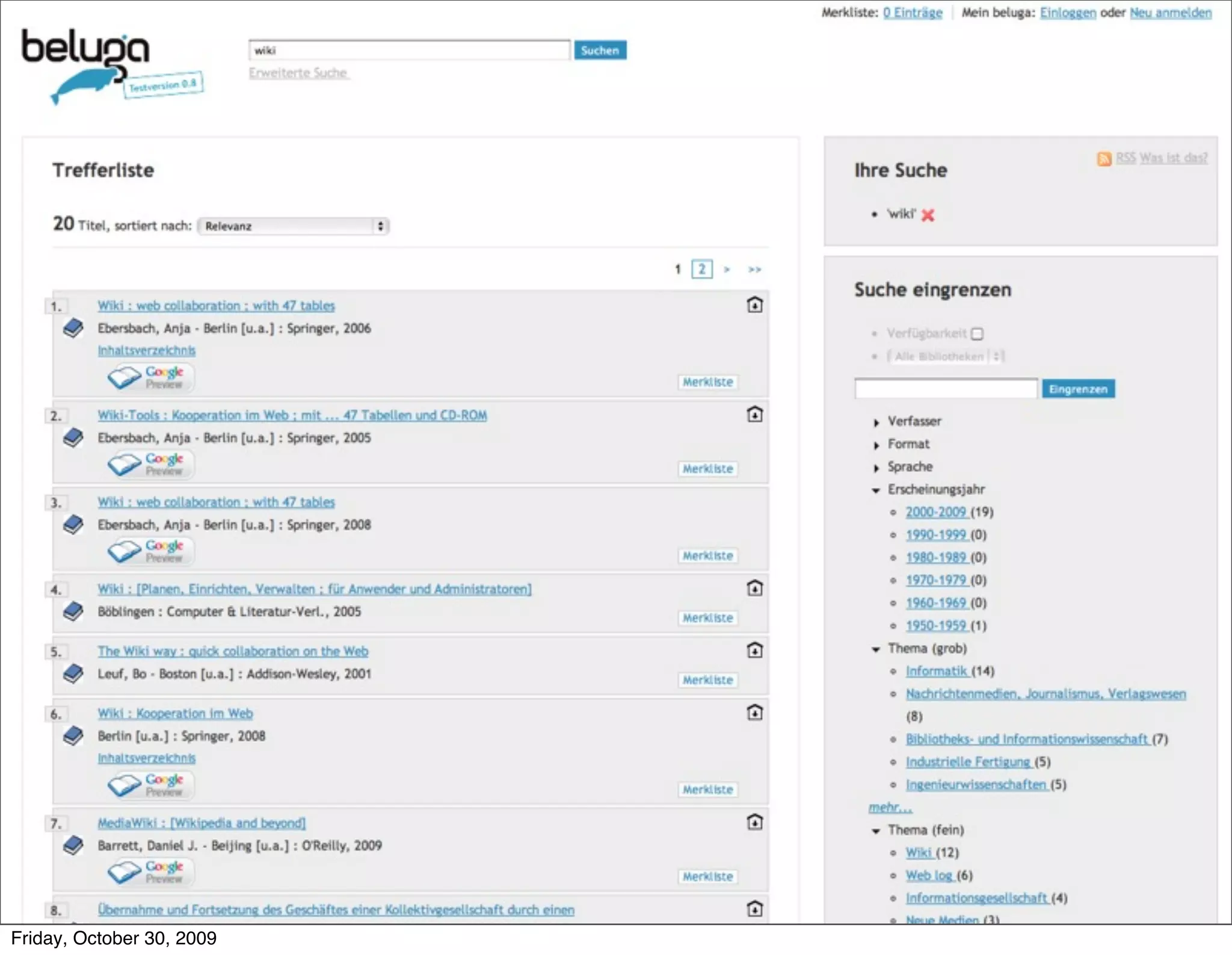Screen dimensions: 1232x955
Task: Expand the Verfasser facet
Action: (876, 422)
